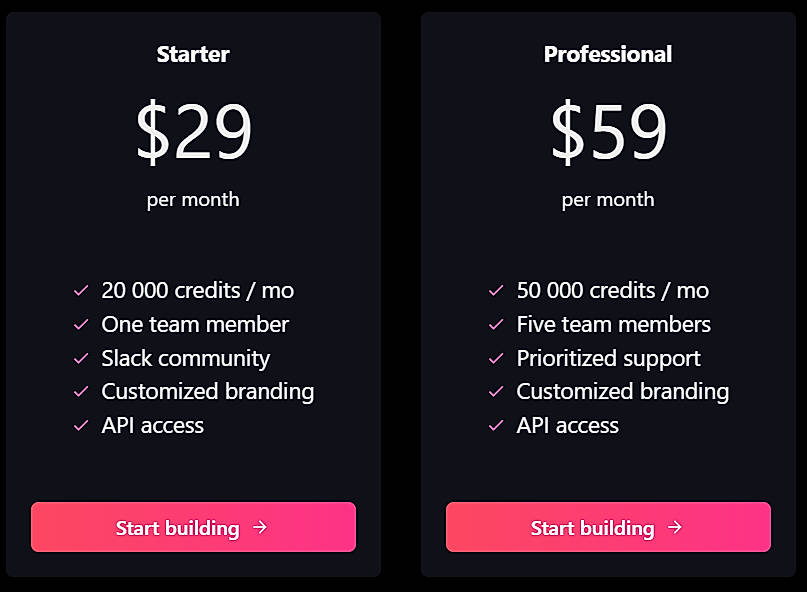Click the checkmark beside Prioritized support
Viewport: 807px width, 592px height.
click(x=496, y=358)
